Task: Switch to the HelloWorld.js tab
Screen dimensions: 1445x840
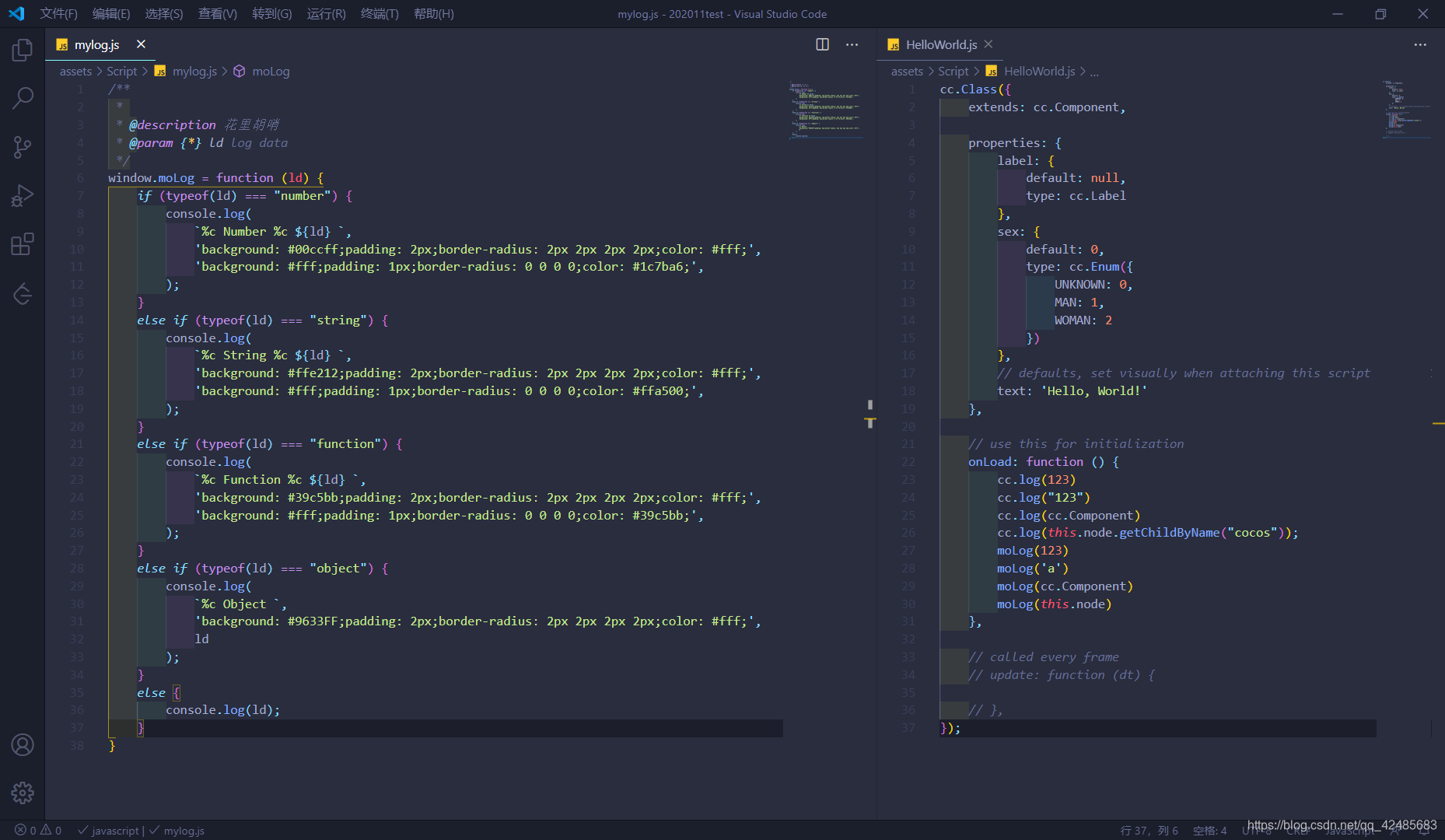Action: pos(941,44)
